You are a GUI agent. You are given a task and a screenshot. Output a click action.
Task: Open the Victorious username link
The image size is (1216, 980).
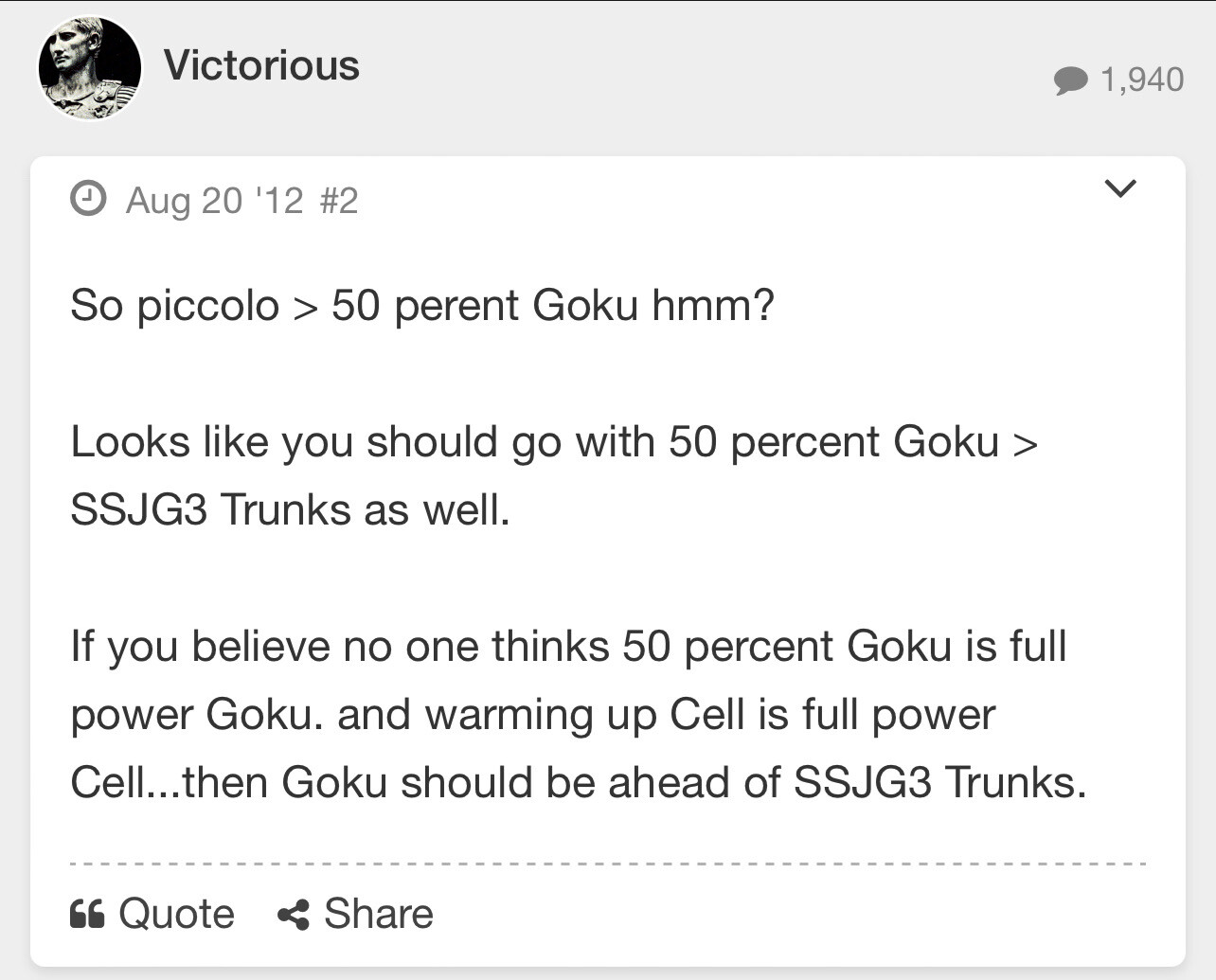[x=262, y=66]
